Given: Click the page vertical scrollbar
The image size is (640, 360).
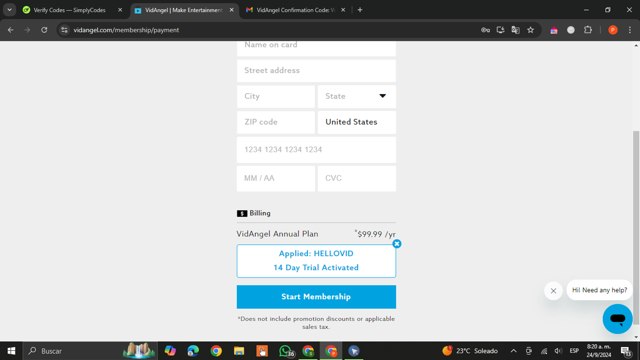Looking at the screenshot, I should point(636,228).
